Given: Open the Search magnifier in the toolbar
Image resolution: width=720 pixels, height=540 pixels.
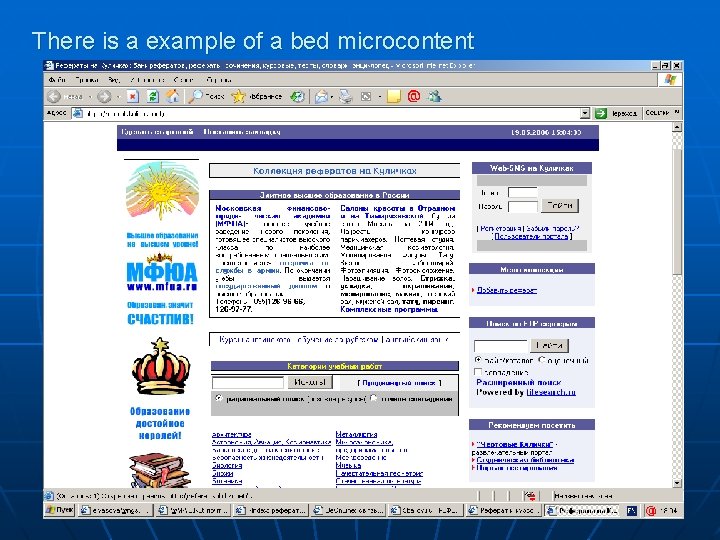Looking at the screenshot, I should coord(196,96).
